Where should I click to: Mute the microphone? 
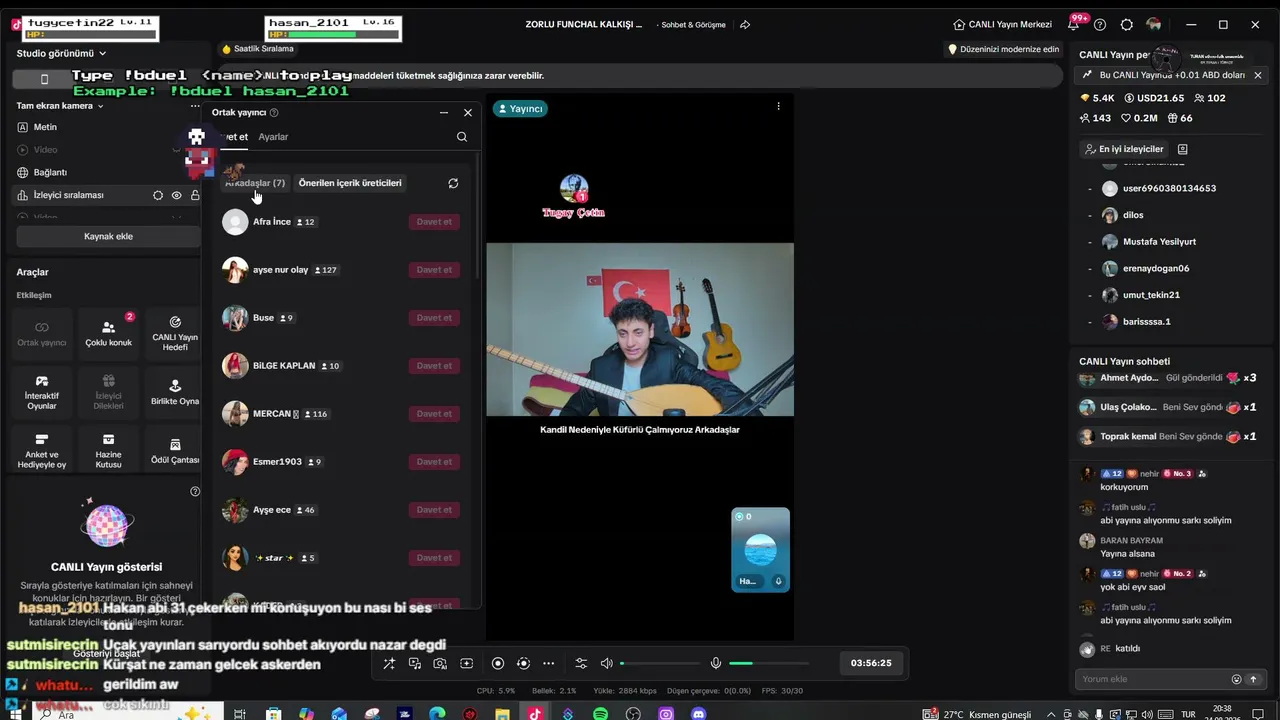716,663
